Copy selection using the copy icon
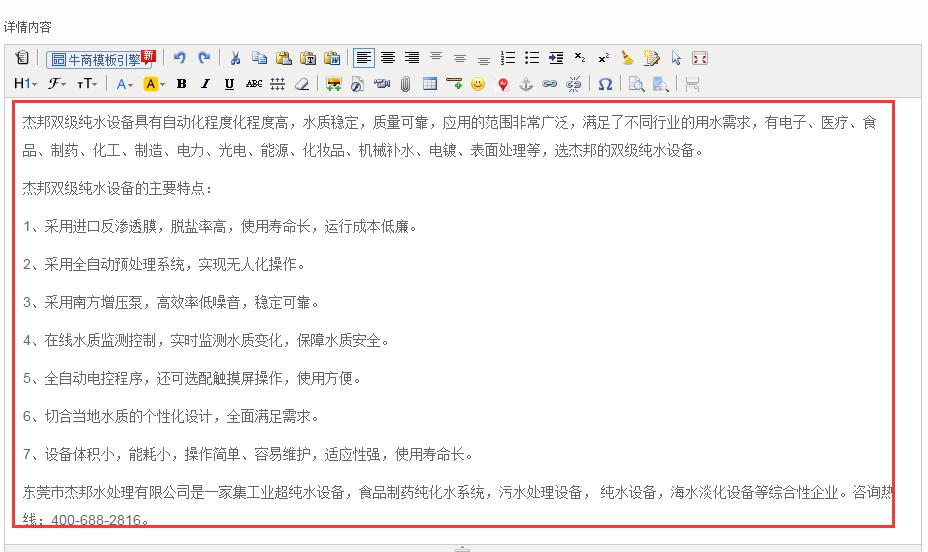 [259, 58]
